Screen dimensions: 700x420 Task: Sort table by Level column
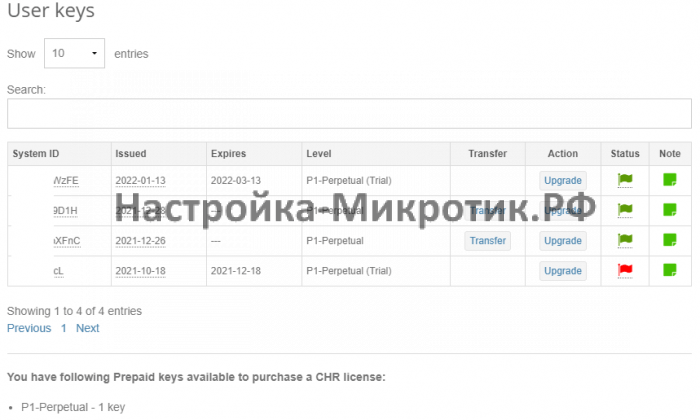pyautogui.click(x=376, y=154)
